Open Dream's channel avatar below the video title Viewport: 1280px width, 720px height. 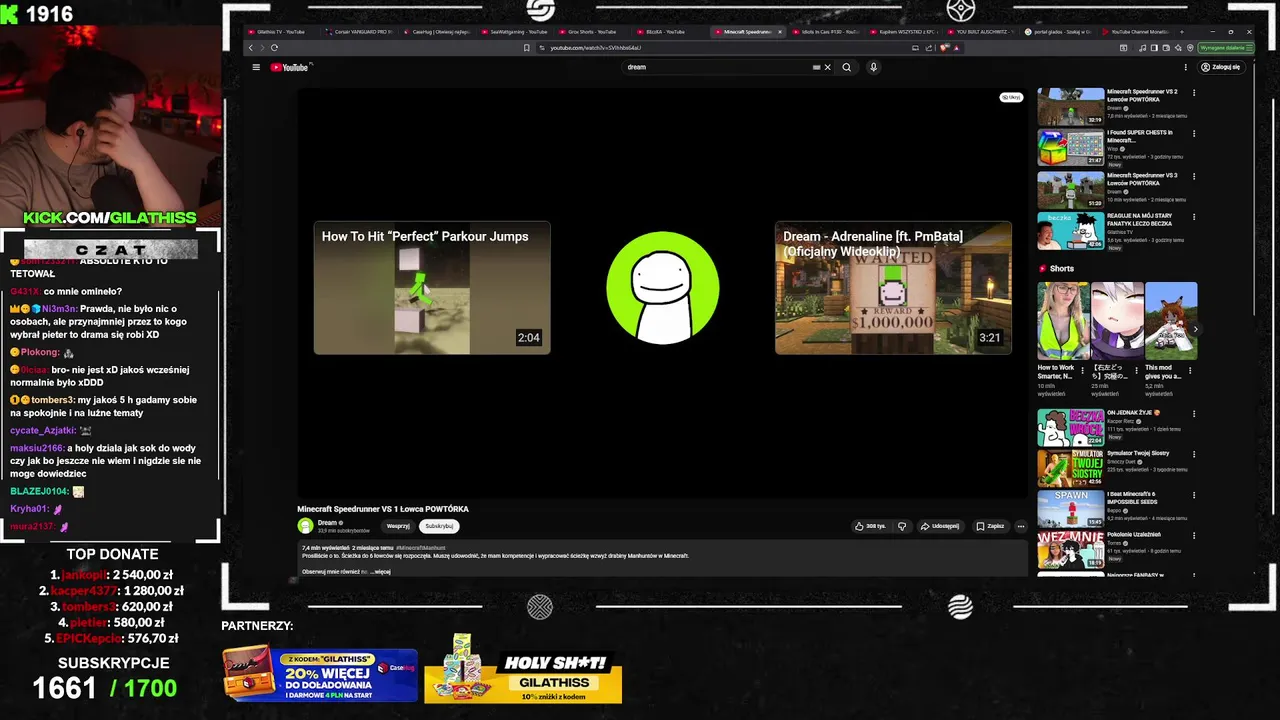coord(305,525)
